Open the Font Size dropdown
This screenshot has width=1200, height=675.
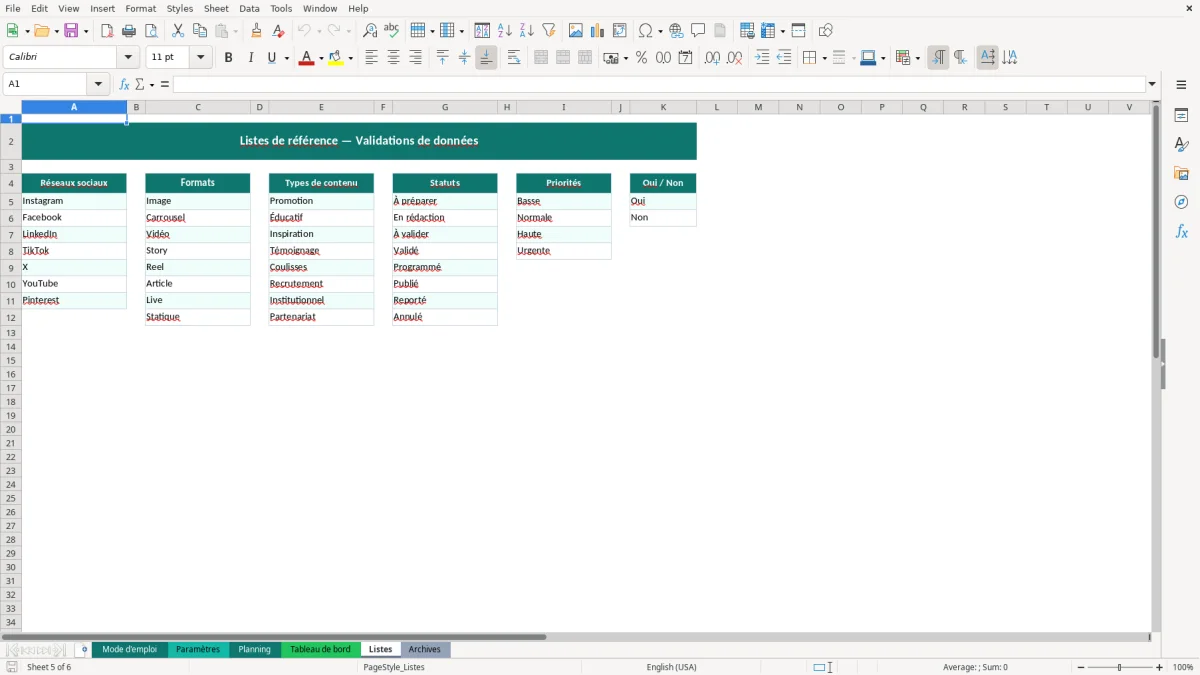[200, 58]
